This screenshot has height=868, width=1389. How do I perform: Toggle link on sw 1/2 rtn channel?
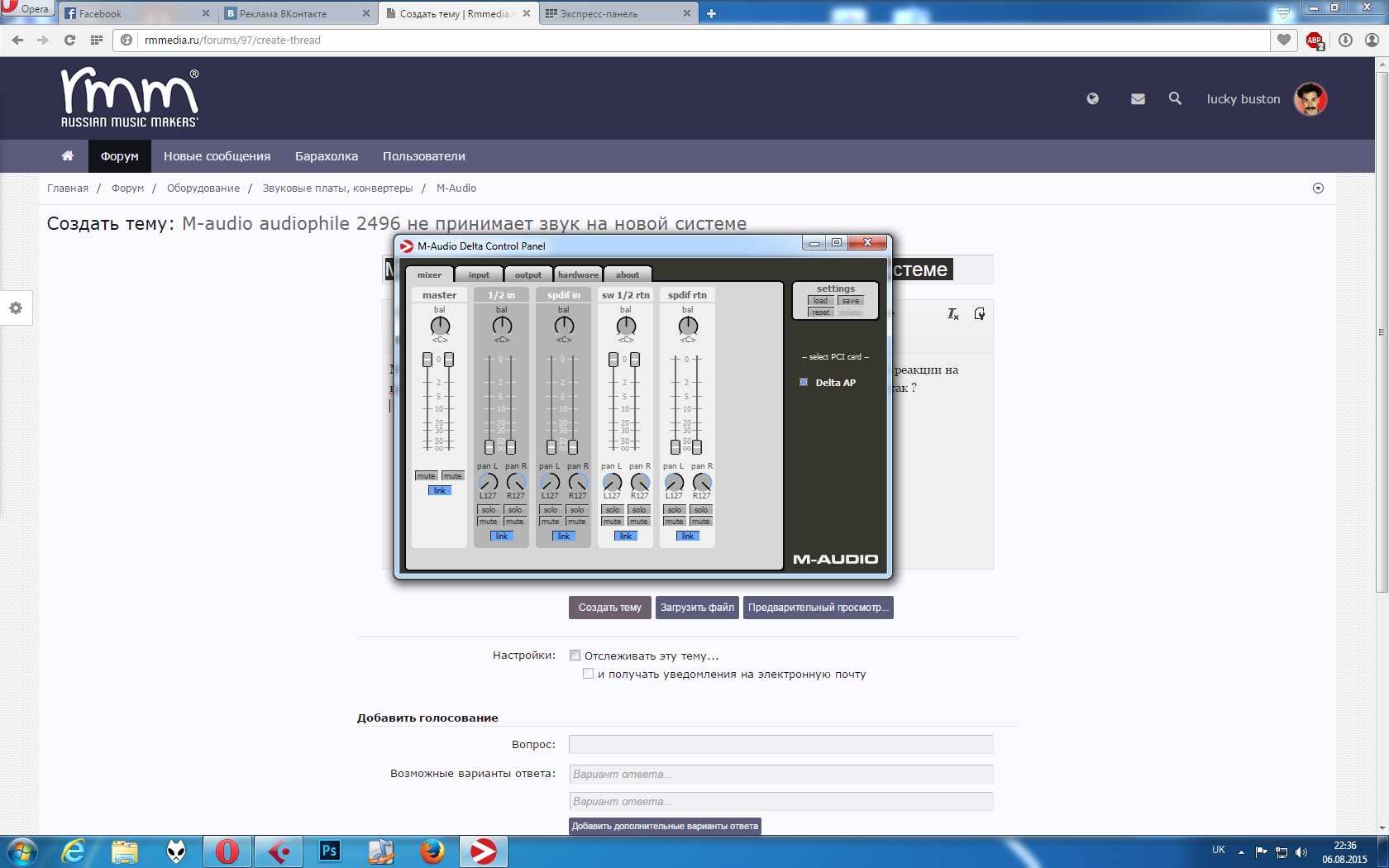coord(626,536)
